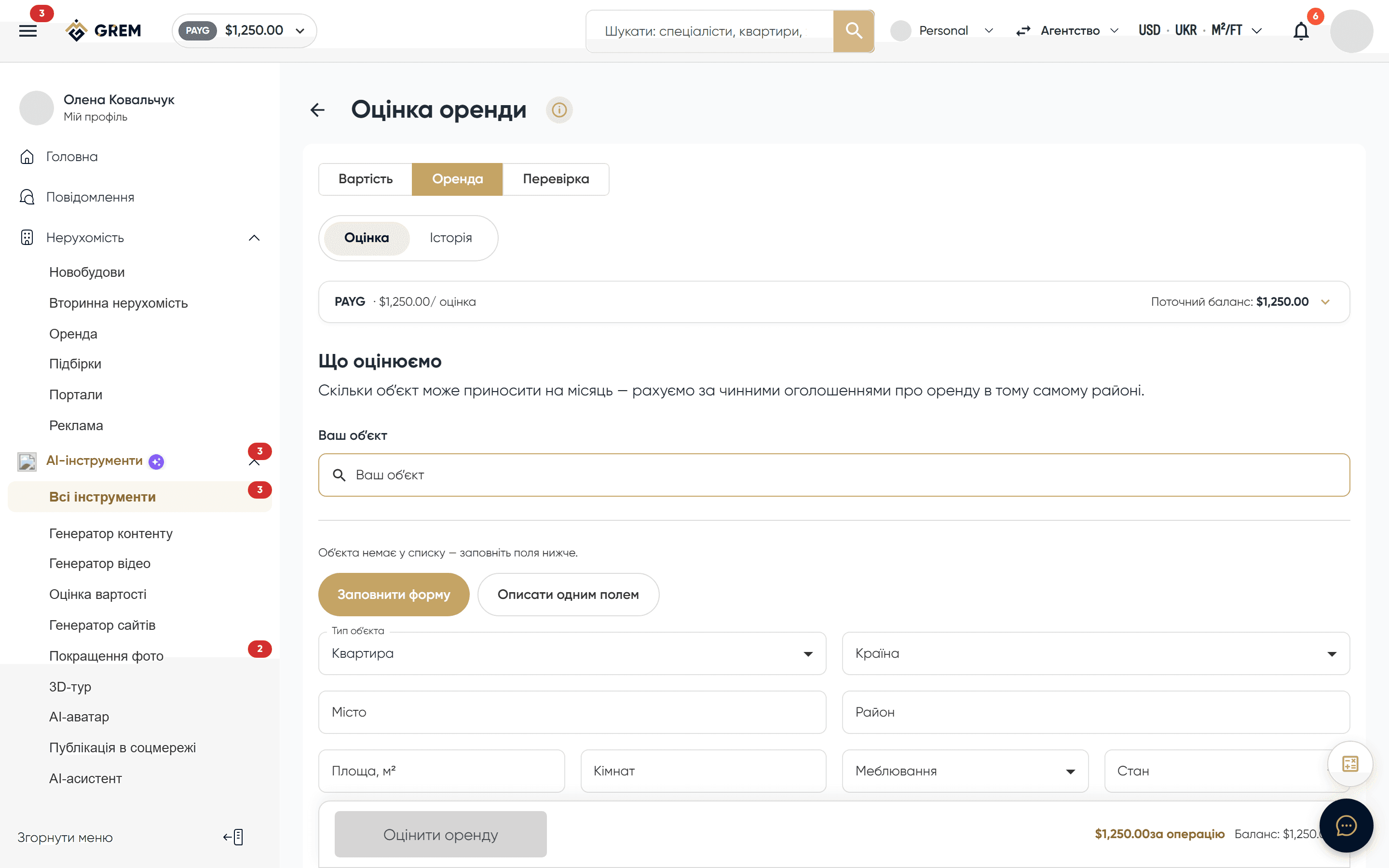
Task: Click the info icon next to page title
Action: tap(559, 109)
